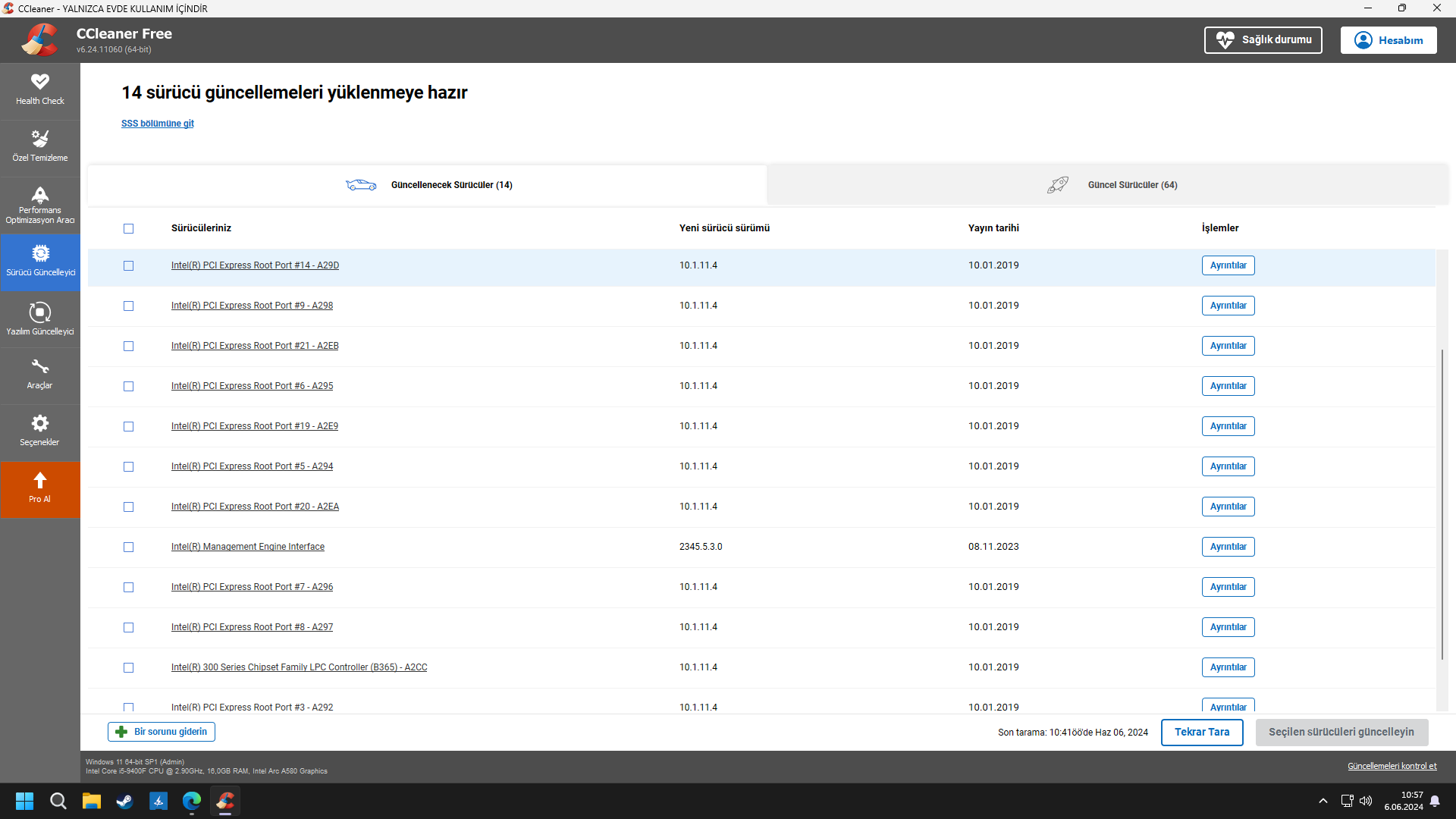Check Management Engine Interface driver checkbox
Viewport: 1456px width, 819px height.
click(128, 547)
